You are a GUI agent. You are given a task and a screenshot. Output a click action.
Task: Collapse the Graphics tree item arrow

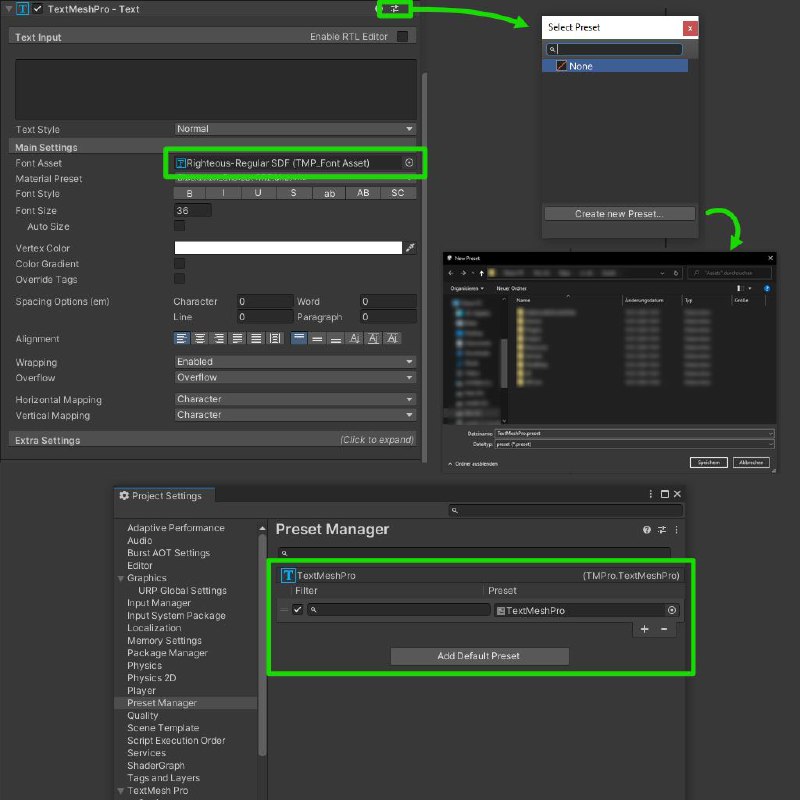(x=121, y=578)
